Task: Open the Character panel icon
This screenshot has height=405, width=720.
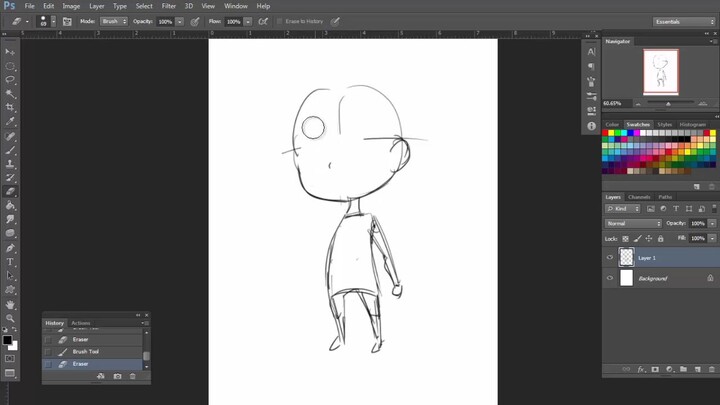Action: point(591,52)
